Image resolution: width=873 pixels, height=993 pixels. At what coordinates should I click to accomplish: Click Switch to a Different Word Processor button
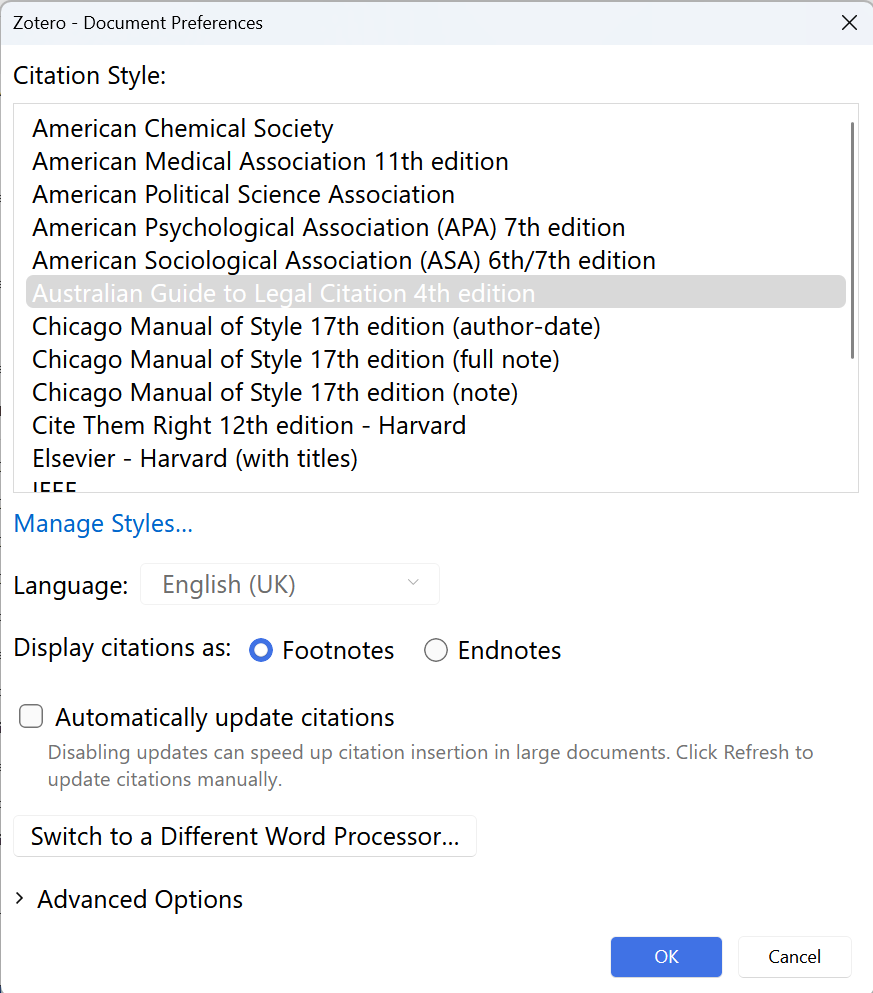point(245,836)
